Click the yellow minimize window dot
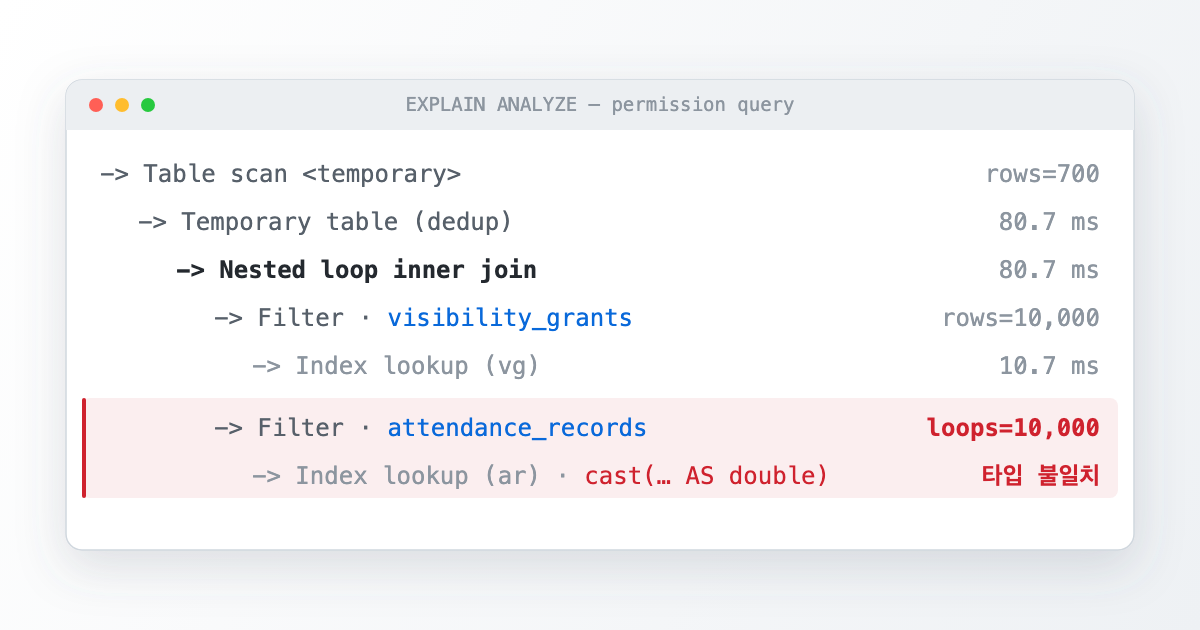 [122, 105]
